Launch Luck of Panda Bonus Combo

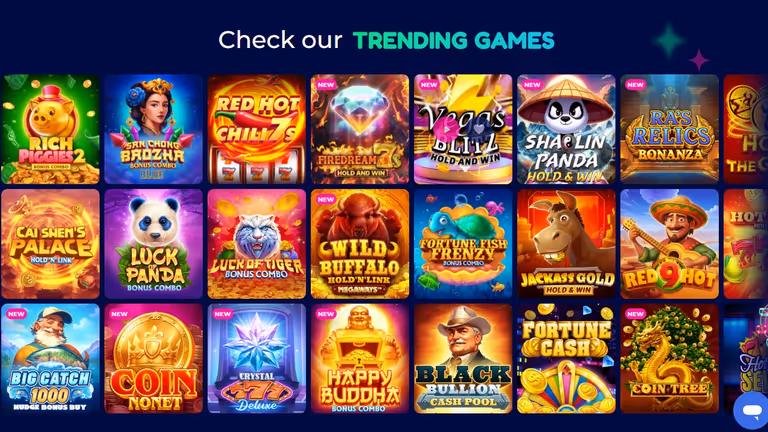click(153, 244)
